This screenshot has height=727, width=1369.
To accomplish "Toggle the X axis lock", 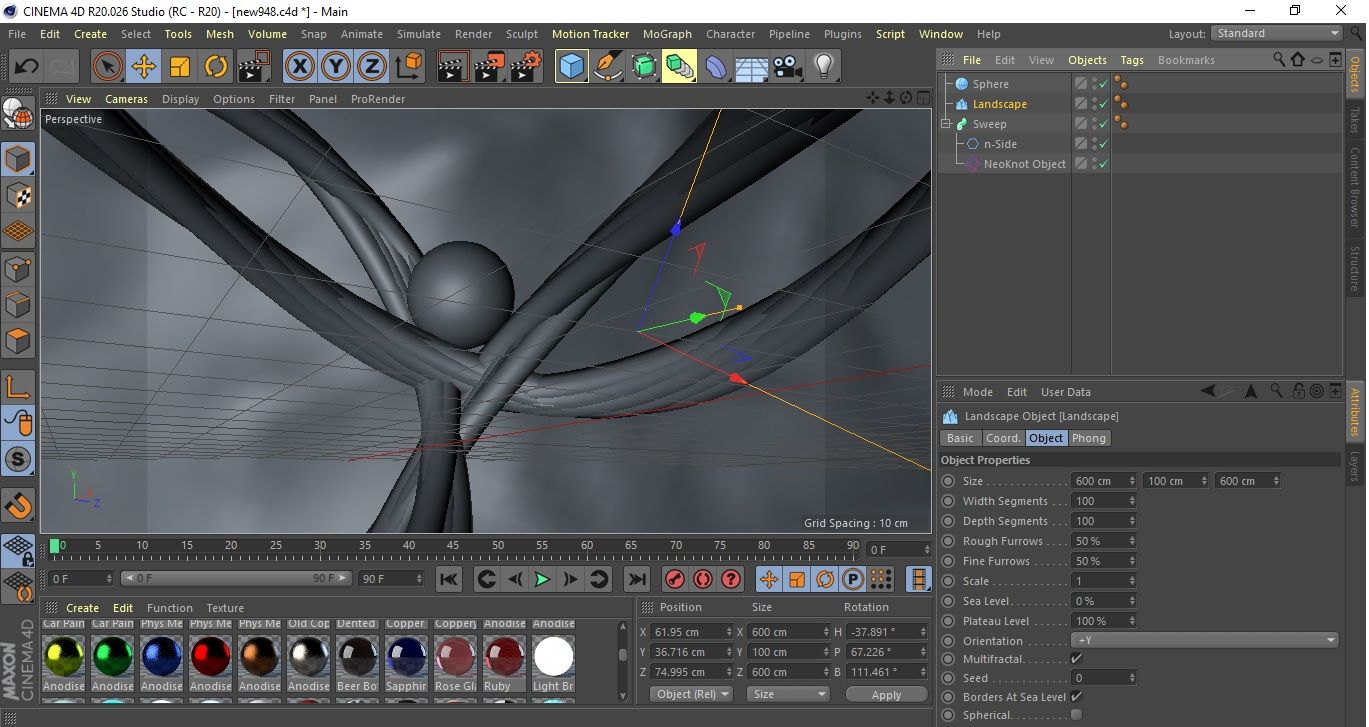I will 299,67.
